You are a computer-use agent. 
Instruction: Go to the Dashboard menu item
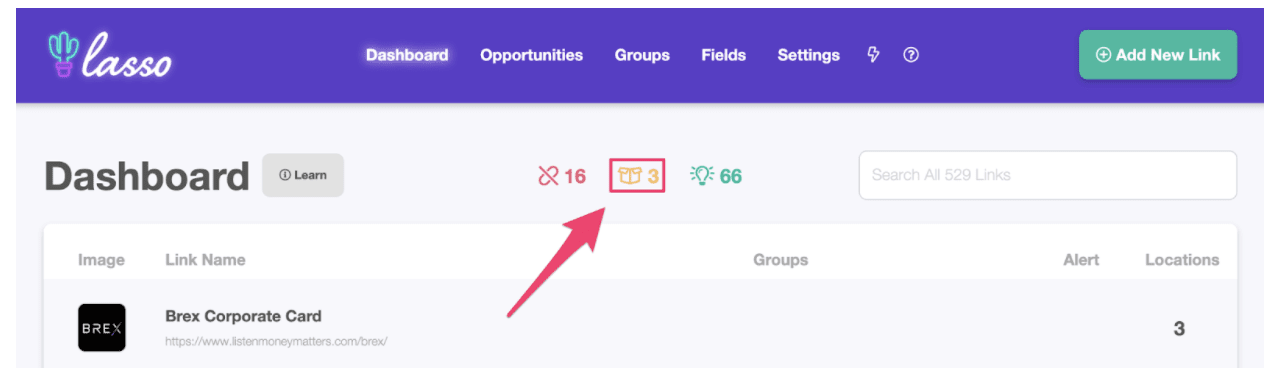407,55
